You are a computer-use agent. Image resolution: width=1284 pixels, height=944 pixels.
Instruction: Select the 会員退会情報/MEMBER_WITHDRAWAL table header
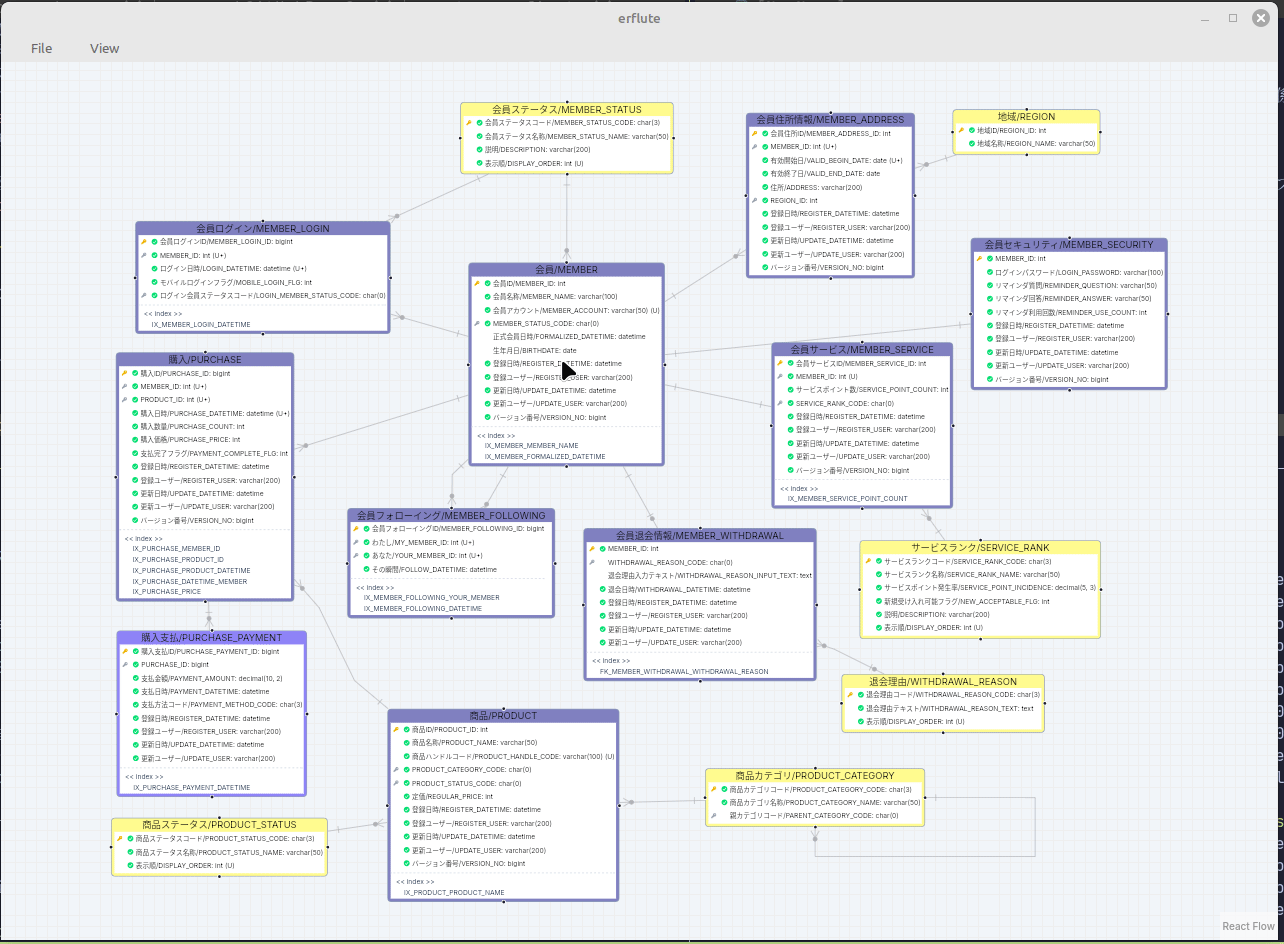pos(700,535)
